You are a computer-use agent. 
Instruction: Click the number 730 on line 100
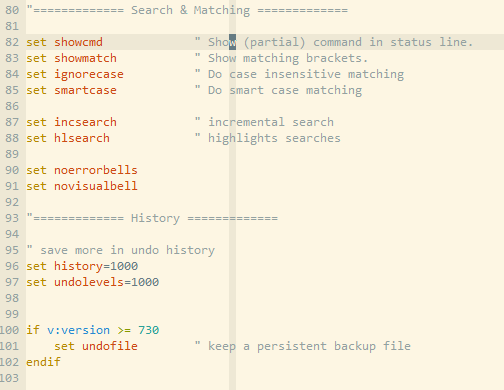tap(148, 330)
